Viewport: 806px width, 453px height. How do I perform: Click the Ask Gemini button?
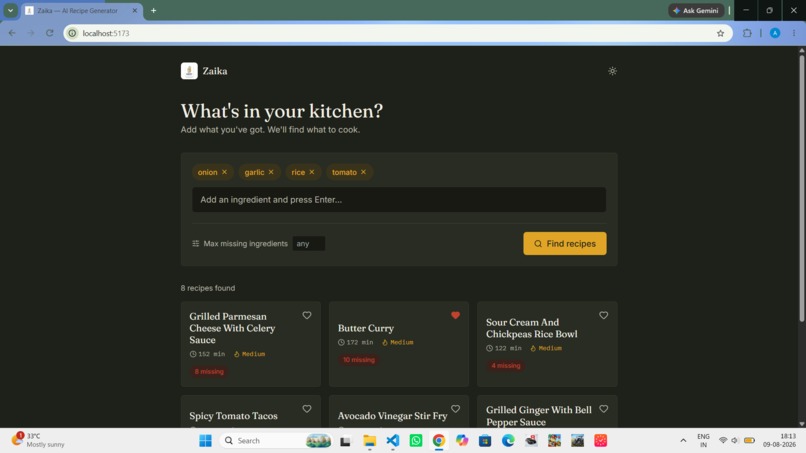(696, 10)
